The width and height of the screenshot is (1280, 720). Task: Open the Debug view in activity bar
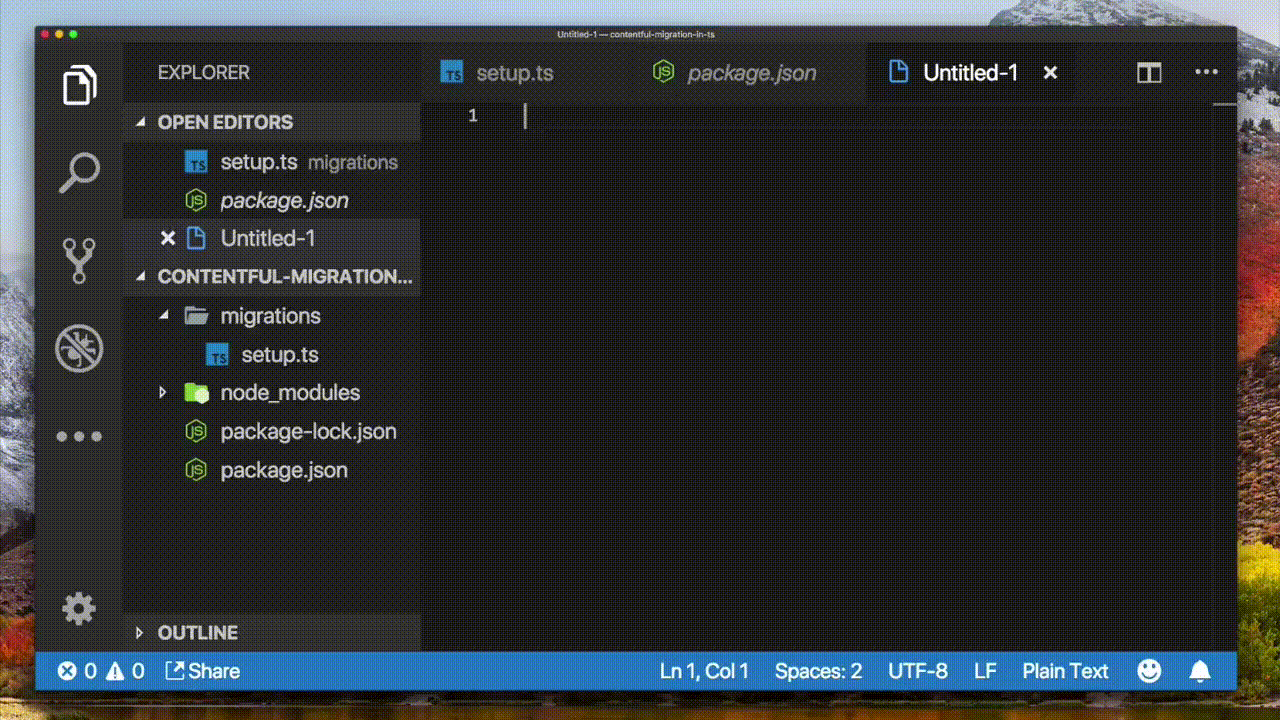point(79,348)
